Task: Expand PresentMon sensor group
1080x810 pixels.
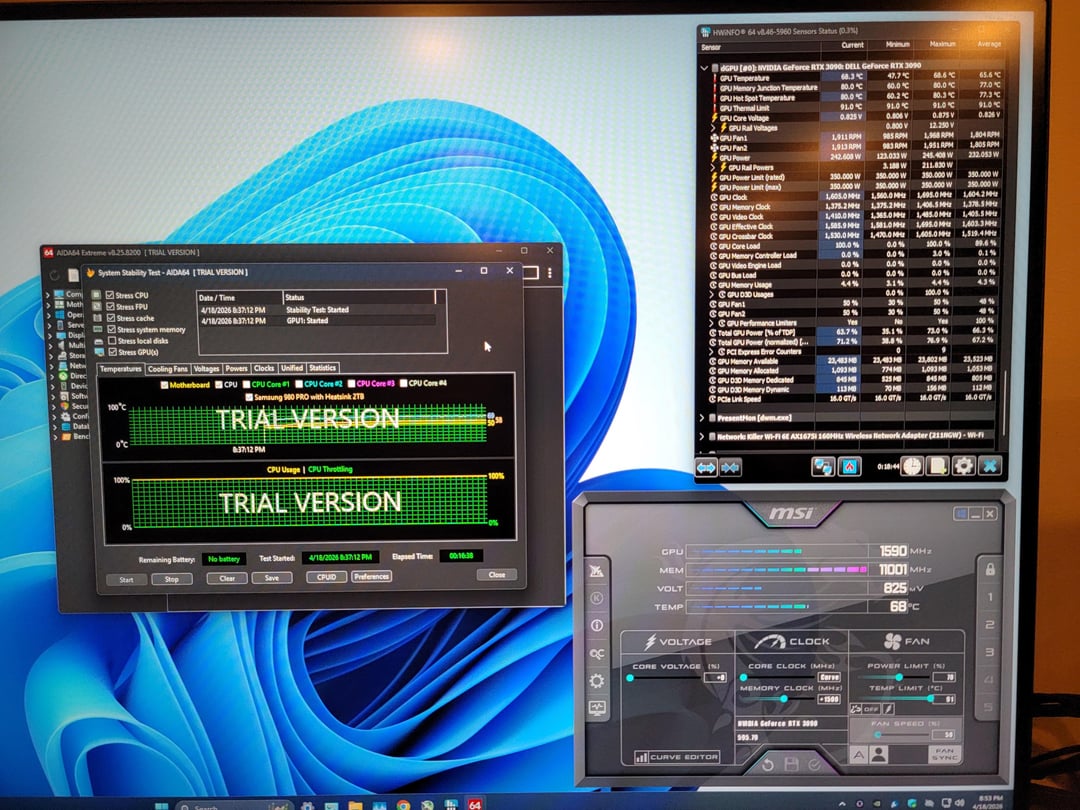Action: [702, 417]
